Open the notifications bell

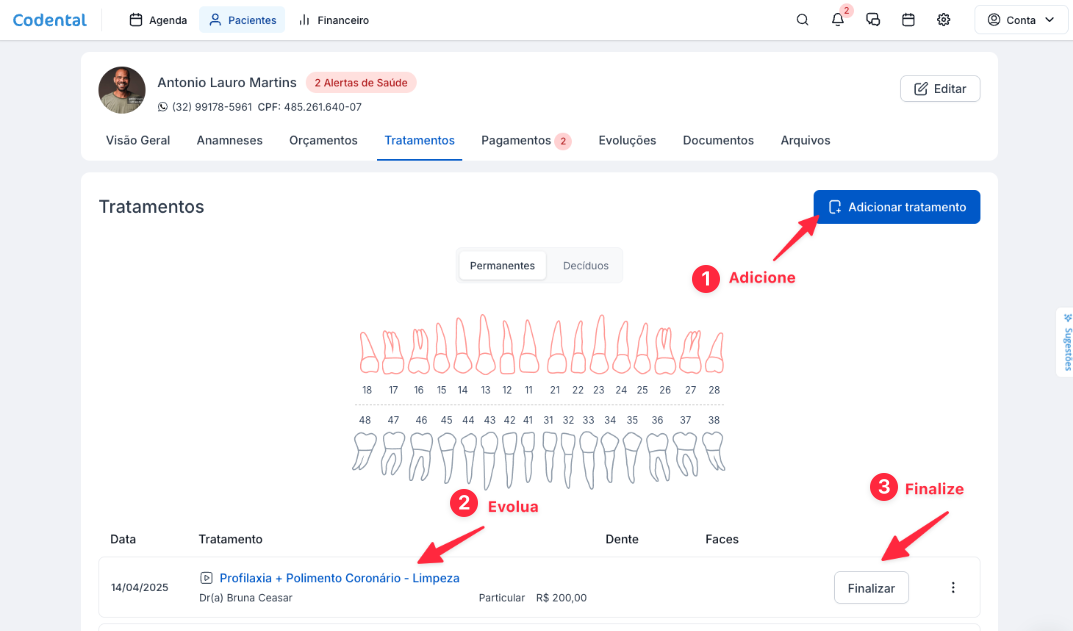838,20
